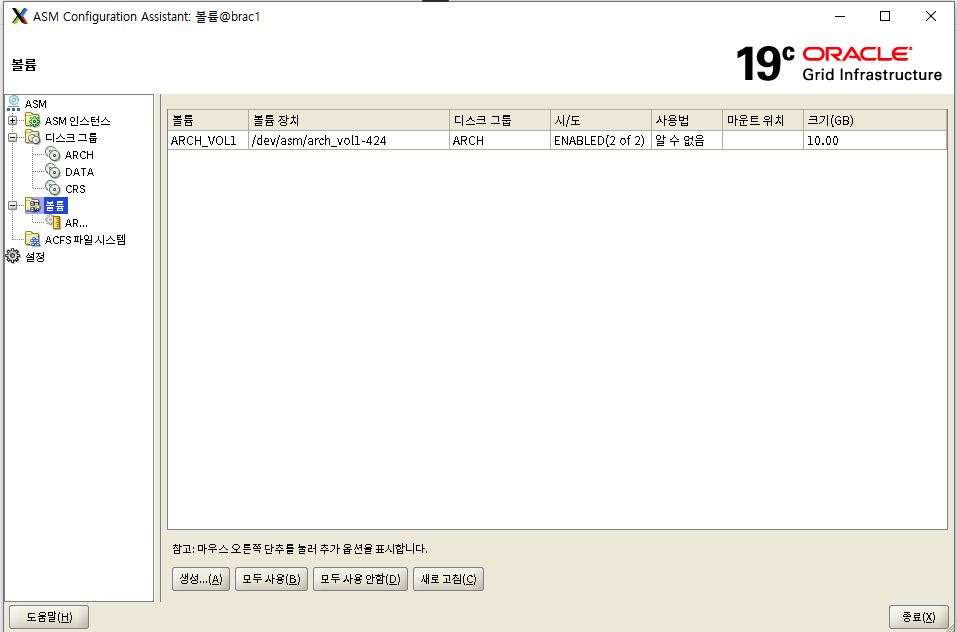Viewport: 957px width, 632px height.
Task: Click the 디스크 그룹 folder icon
Action: pyautogui.click(x=33, y=138)
